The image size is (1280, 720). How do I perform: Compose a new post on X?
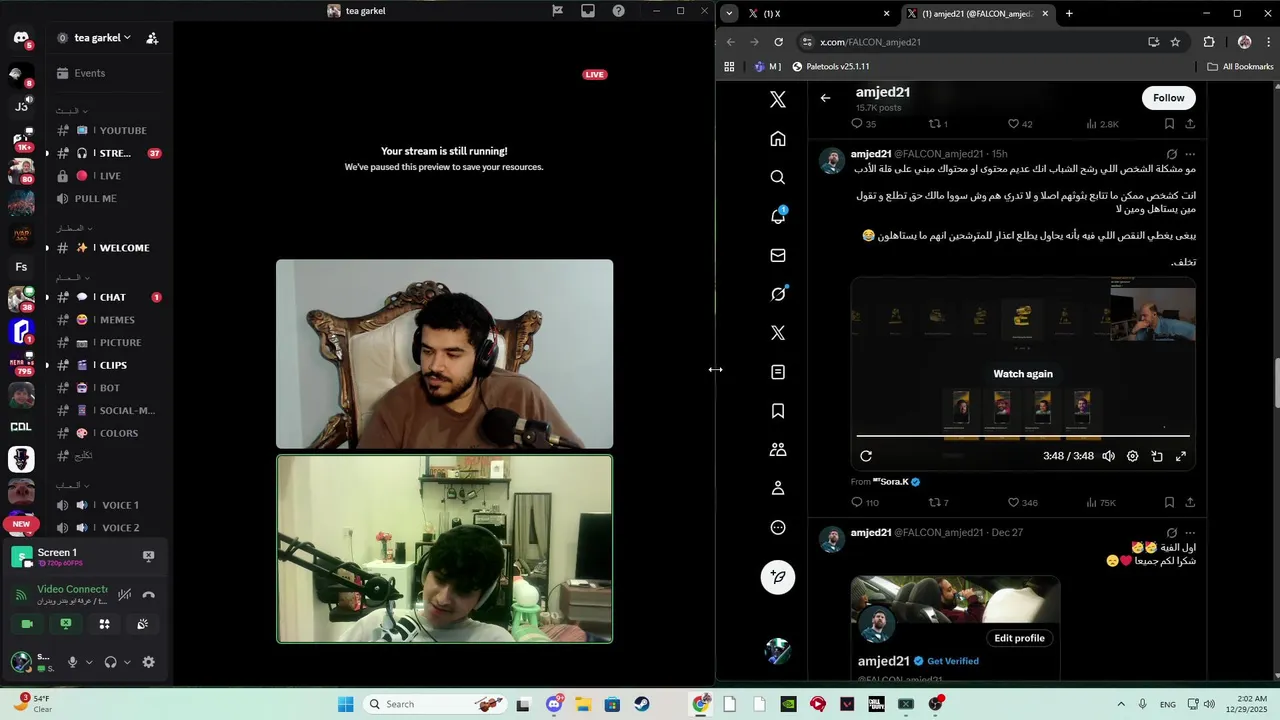click(x=778, y=577)
